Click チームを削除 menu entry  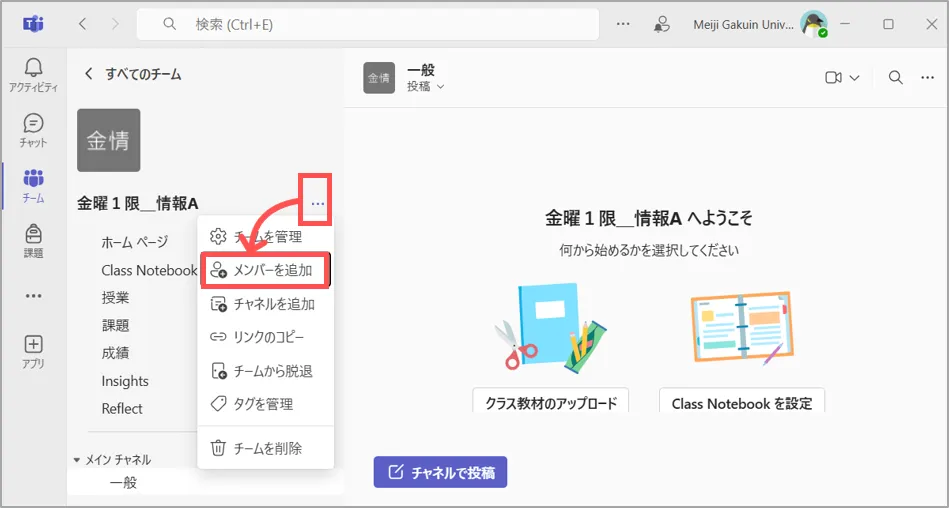click(266, 448)
